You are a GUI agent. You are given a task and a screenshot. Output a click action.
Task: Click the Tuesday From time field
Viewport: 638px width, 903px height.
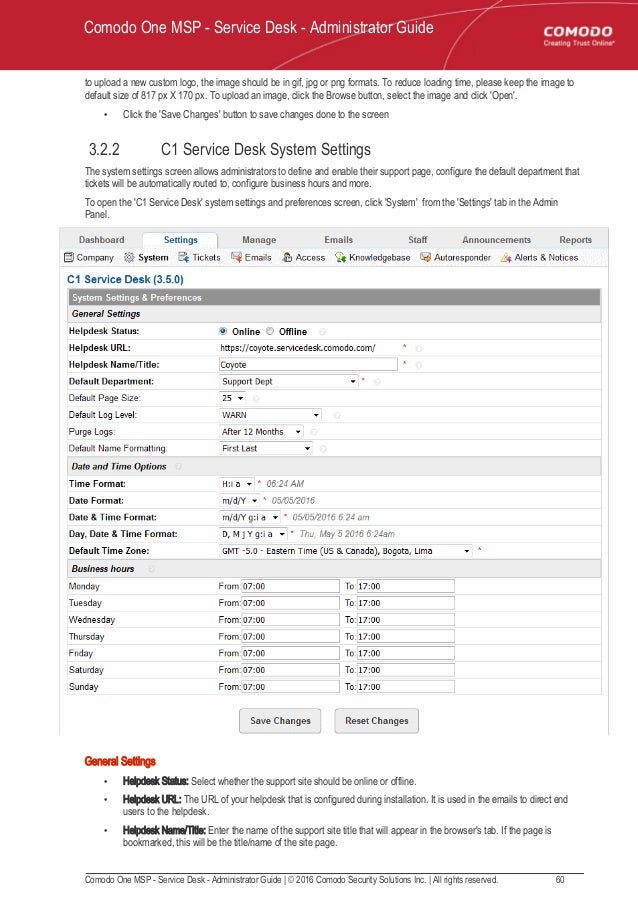[x=290, y=603]
